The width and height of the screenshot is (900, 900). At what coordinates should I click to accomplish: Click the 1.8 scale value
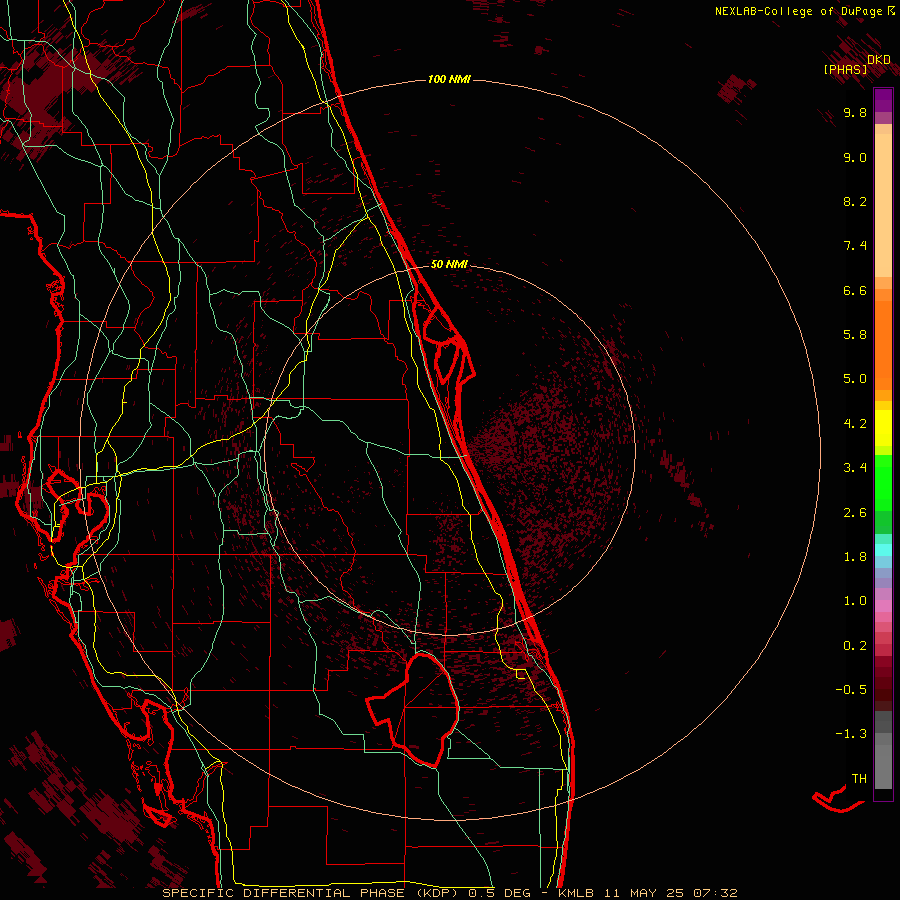855,557
